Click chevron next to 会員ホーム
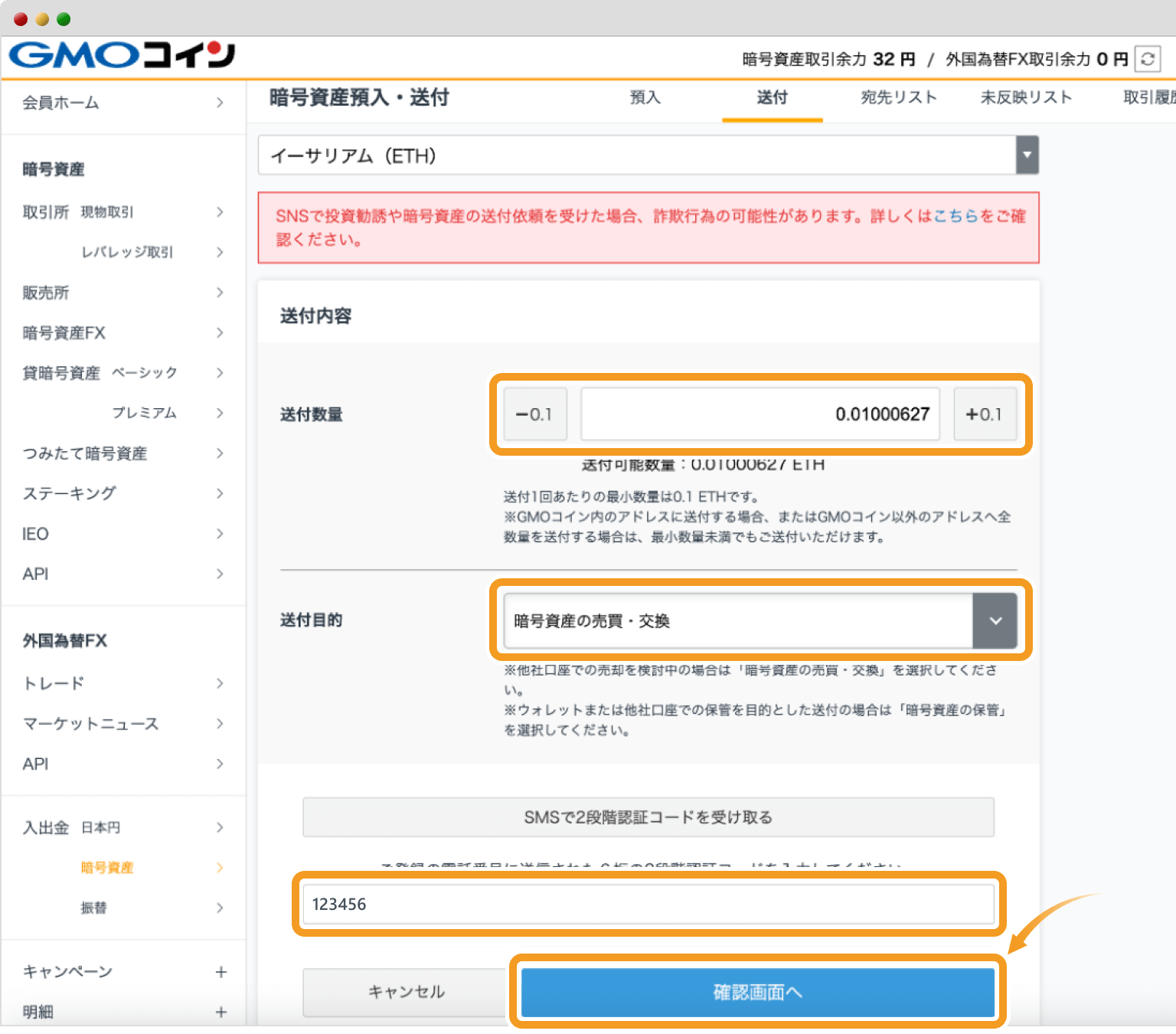Viewport: 1176px width, 1034px height. pos(220,103)
